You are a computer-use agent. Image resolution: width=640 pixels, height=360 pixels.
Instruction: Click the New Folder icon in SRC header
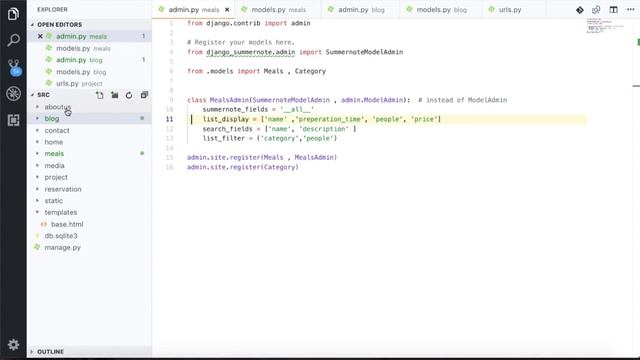tap(115, 95)
